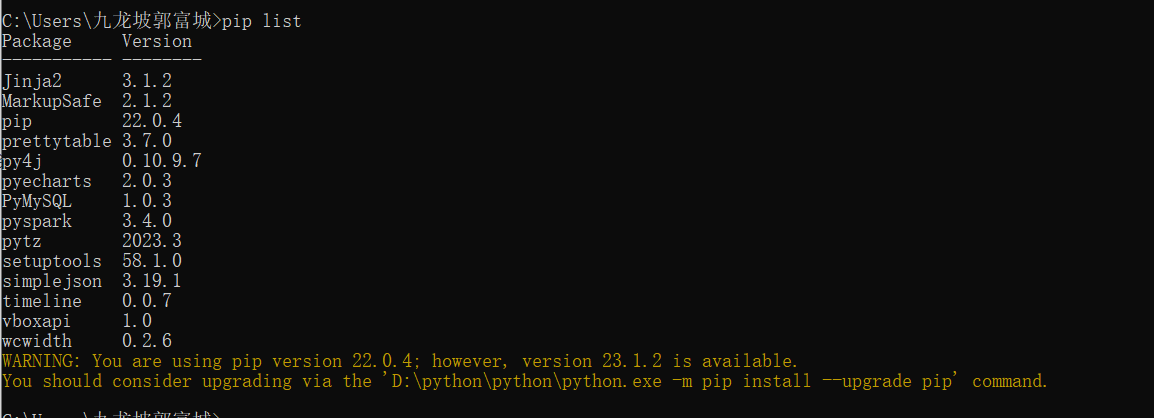Click the wcwidth version 0.2.6

click(147, 341)
